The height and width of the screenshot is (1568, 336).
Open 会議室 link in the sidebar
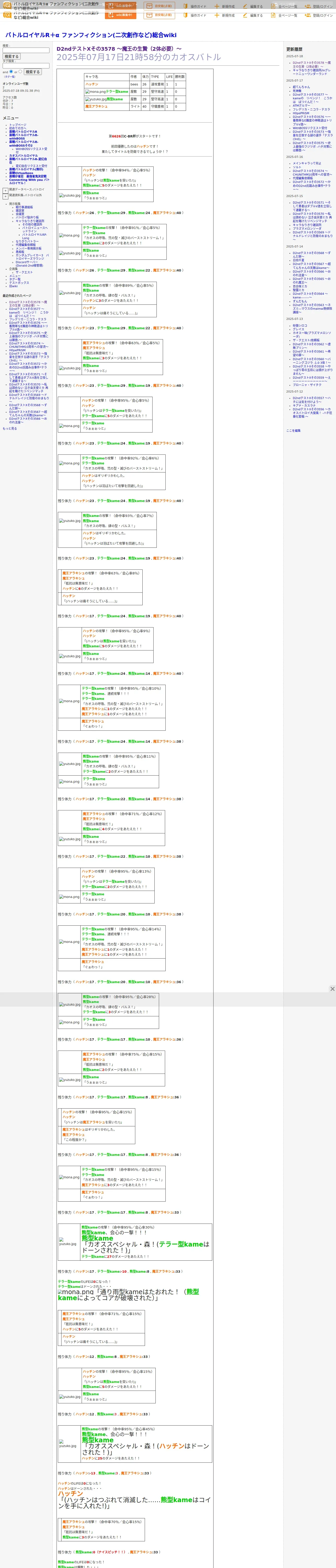click(x=20, y=214)
